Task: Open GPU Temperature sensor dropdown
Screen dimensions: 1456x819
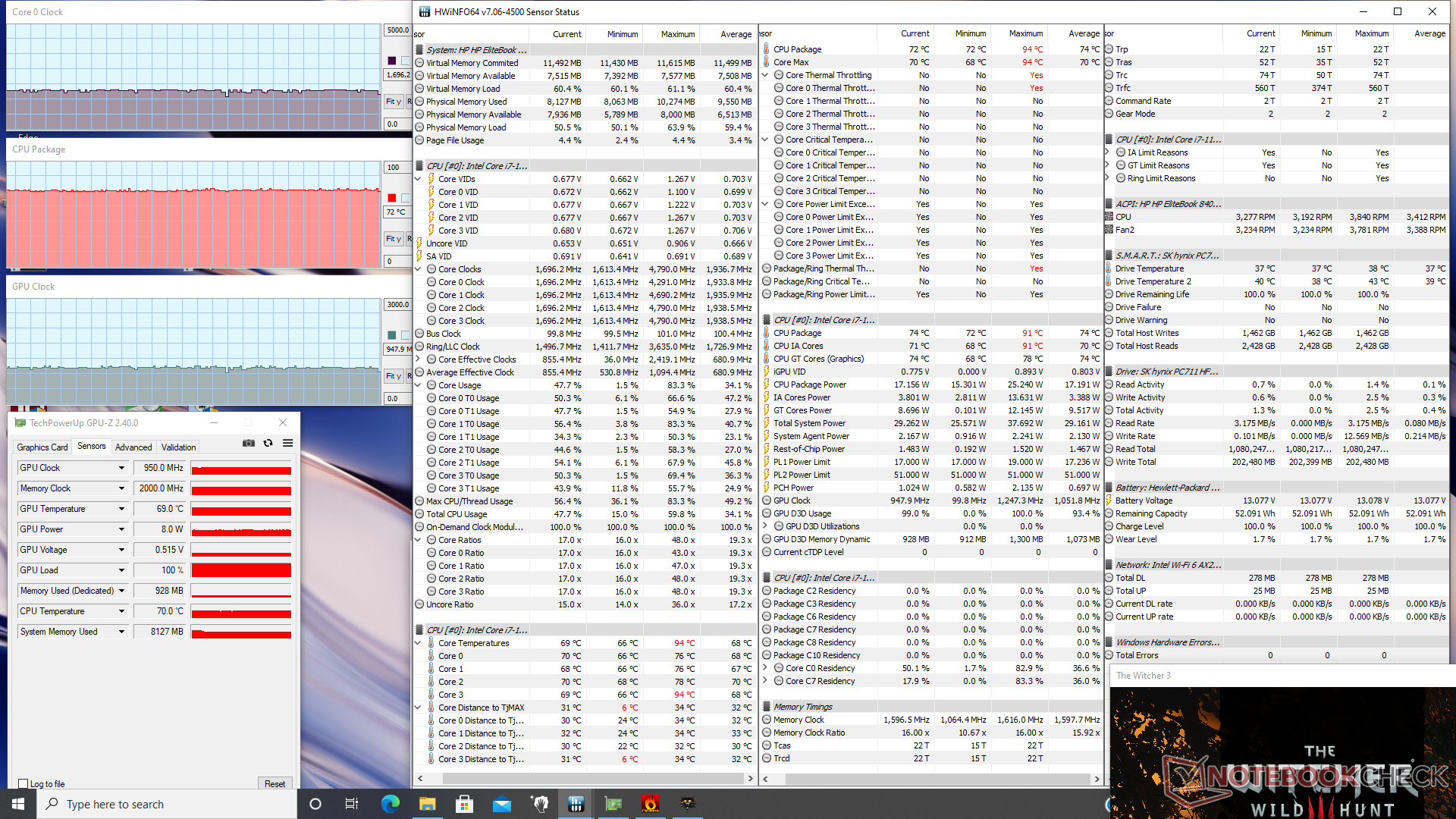Action: [121, 509]
